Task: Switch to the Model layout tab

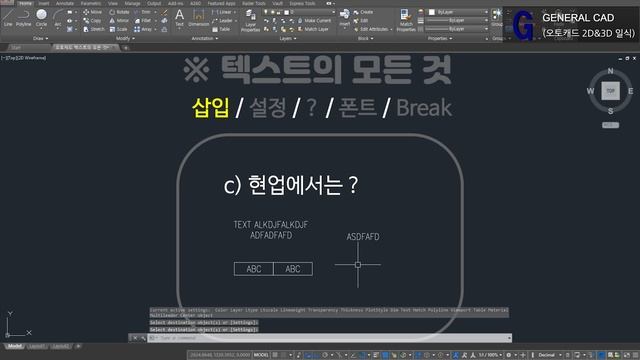Action: click(x=15, y=347)
